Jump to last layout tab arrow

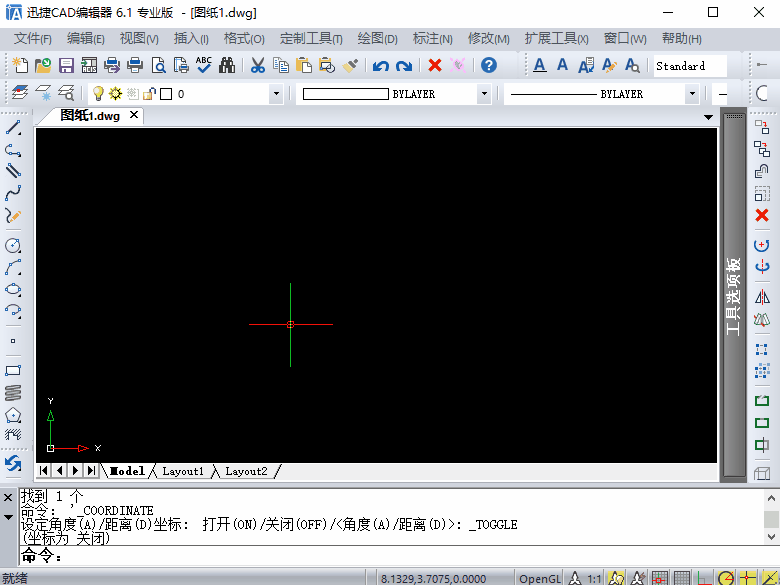[x=91, y=470]
